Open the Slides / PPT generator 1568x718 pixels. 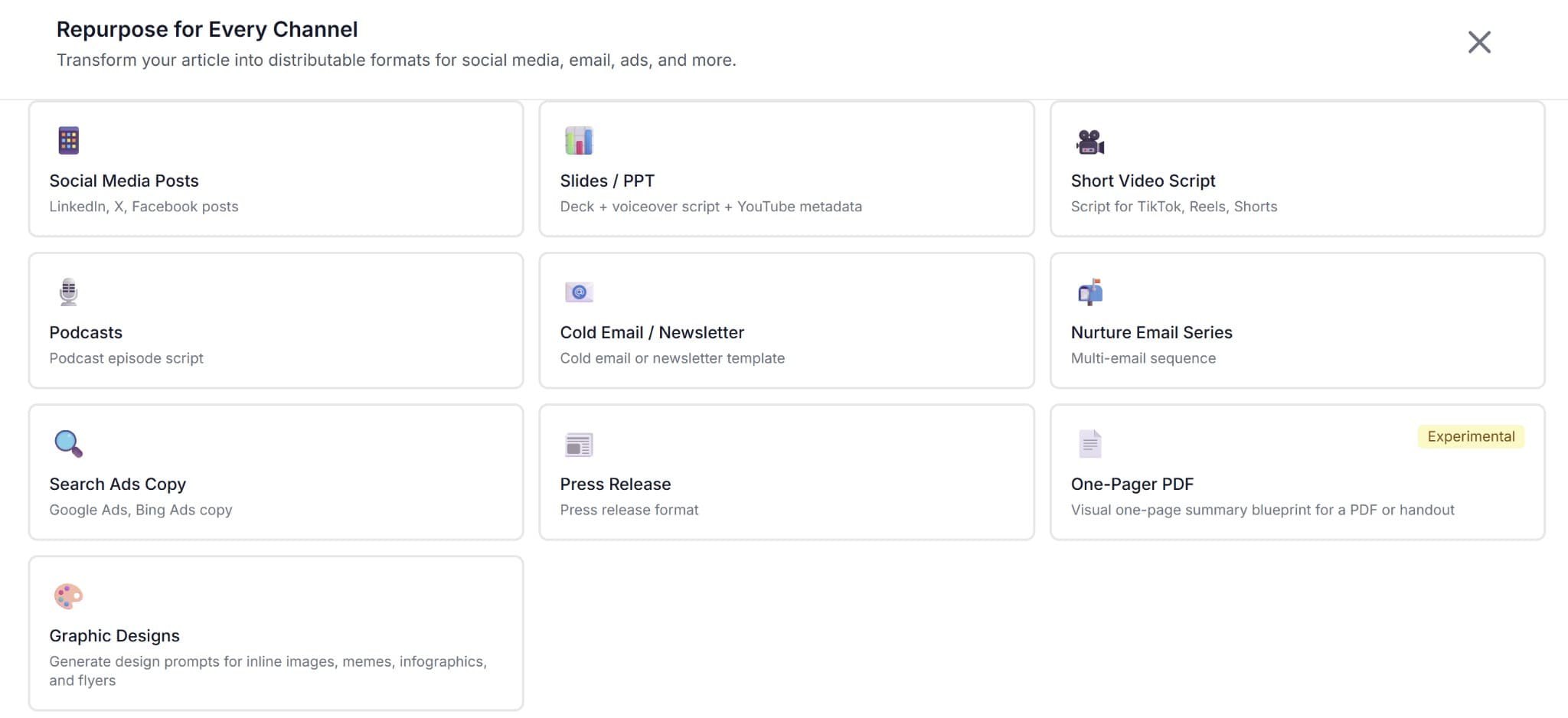tap(786, 168)
